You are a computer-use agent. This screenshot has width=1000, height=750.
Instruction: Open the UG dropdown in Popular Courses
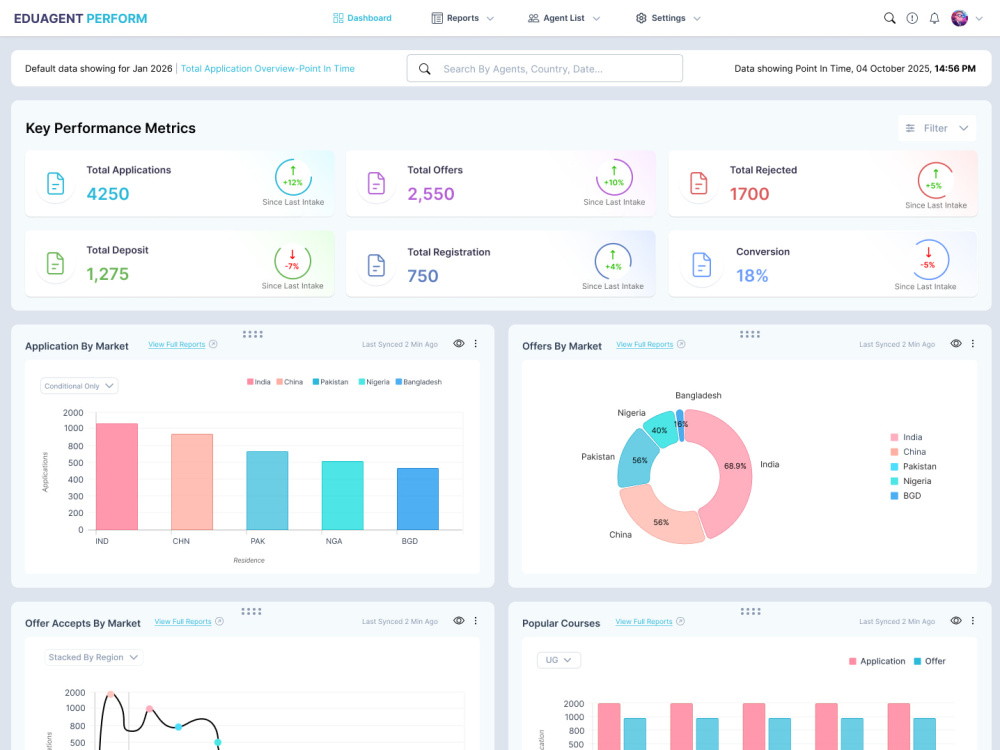click(x=559, y=660)
